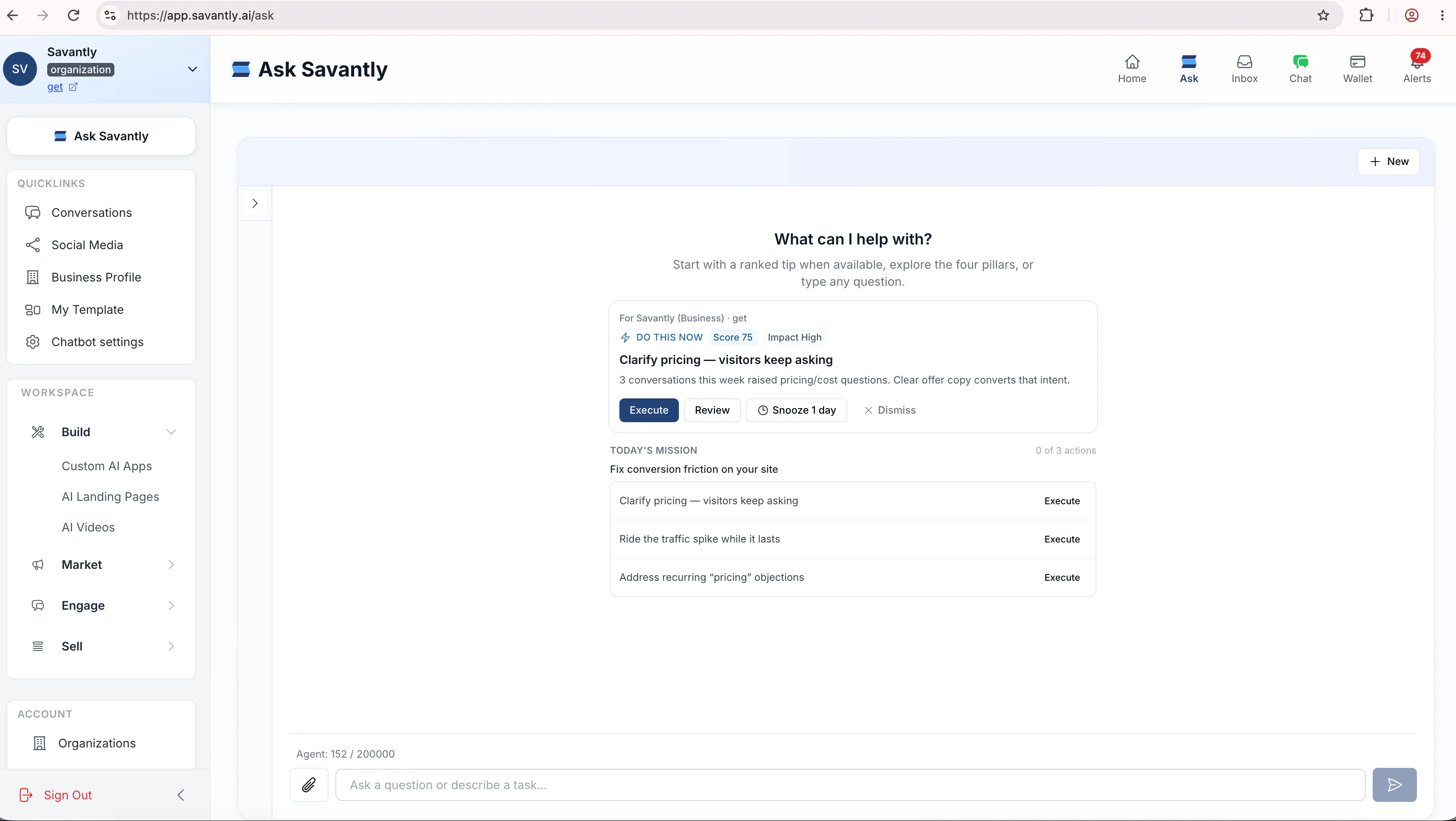Screen dimensions: 1456x821
Task: Click the DO THIS NOW label
Action: click(669, 338)
